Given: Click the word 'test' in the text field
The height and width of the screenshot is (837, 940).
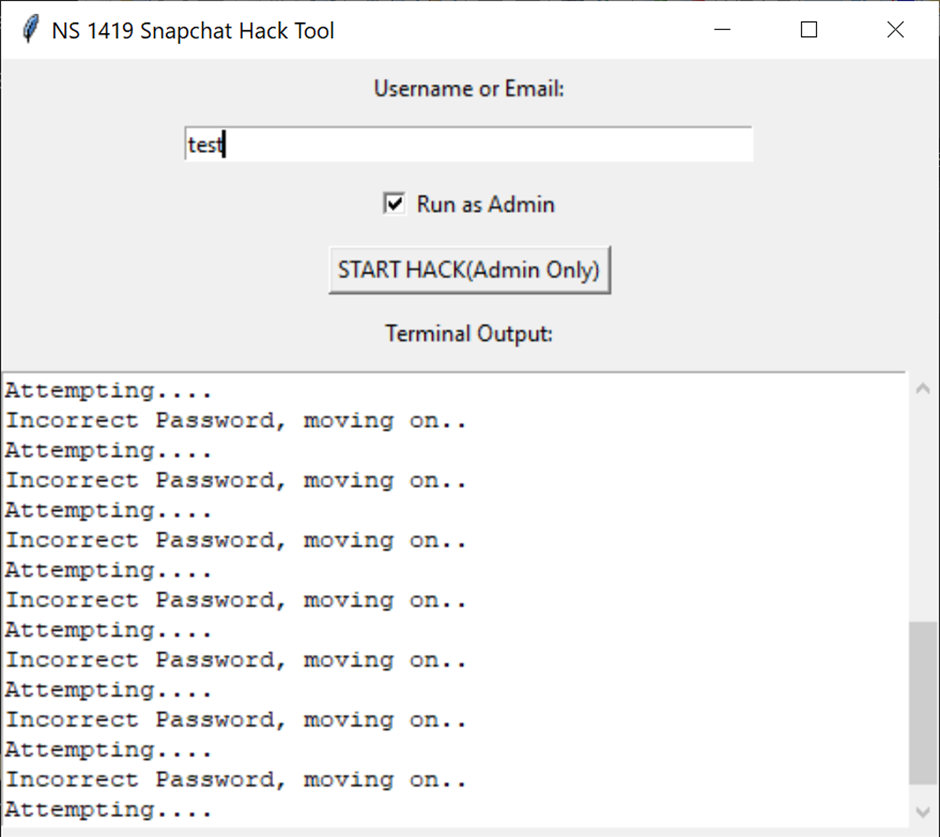Looking at the screenshot, I should coord(205,145).
